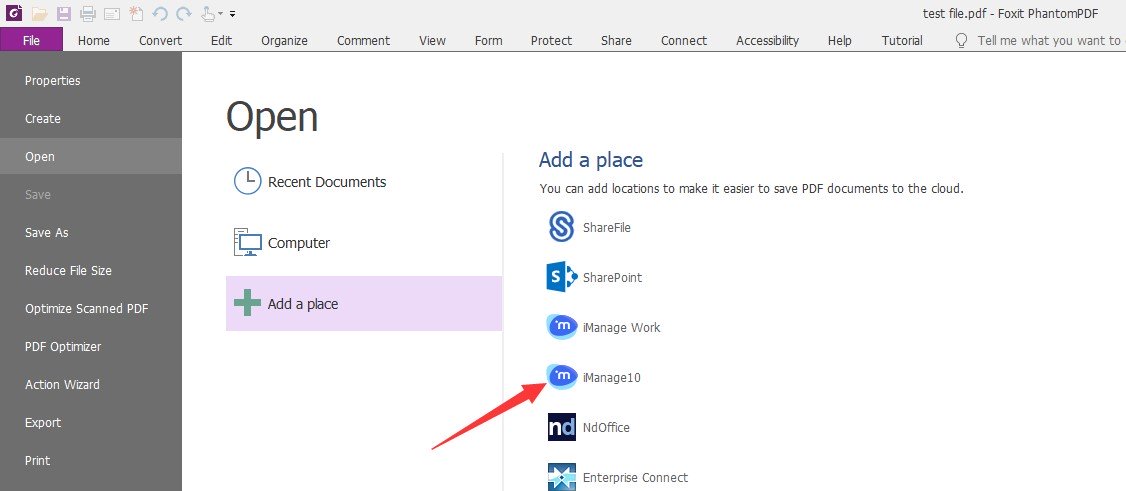Click the Tell me what you want to do field
Viewport: 1126px width, 491px height.
tap(1048, 40)
